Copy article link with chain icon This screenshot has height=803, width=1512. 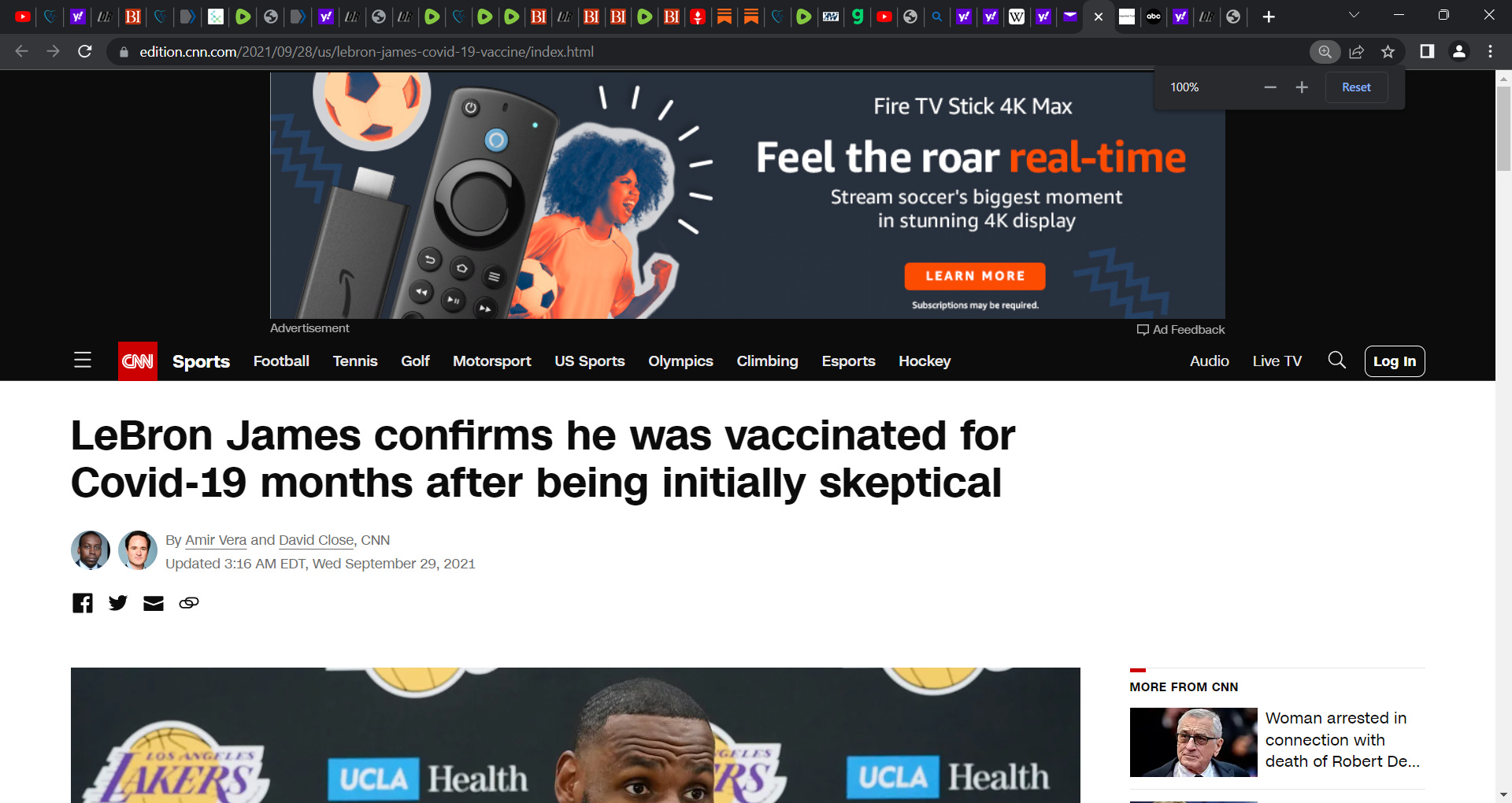(189, 603)
